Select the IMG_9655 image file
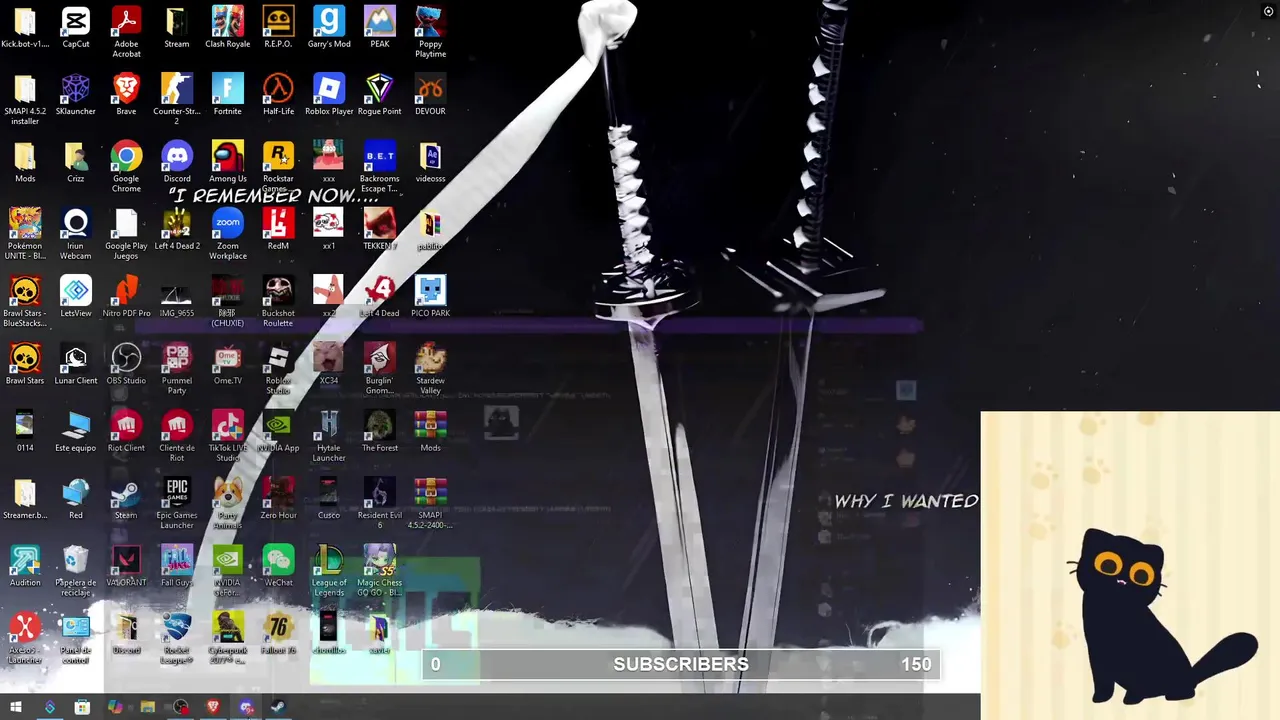The height and width of the screenshot is (720, 1280). pos(177,296)
